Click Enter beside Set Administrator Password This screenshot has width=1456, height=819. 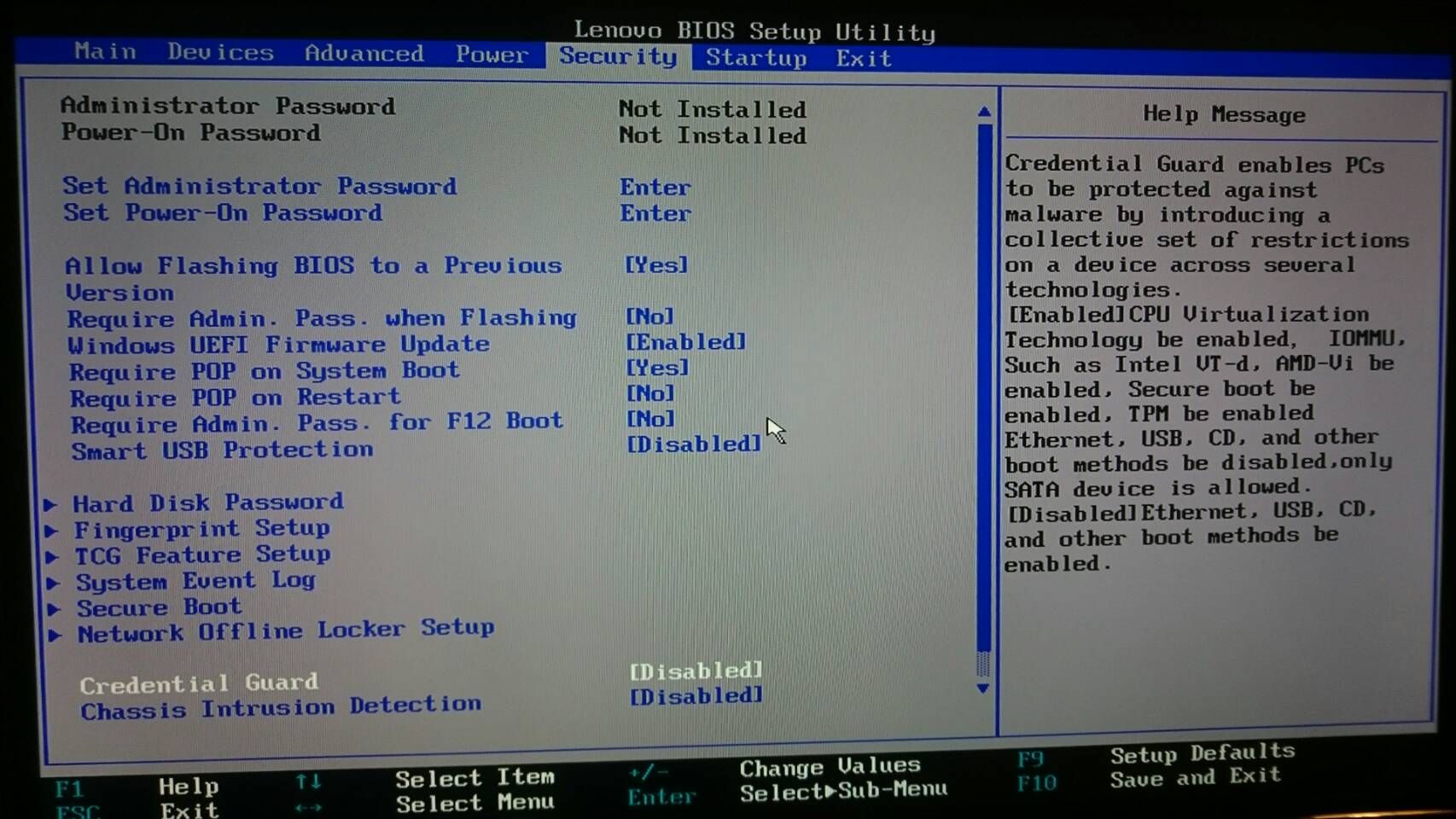(x=655, y=188)
